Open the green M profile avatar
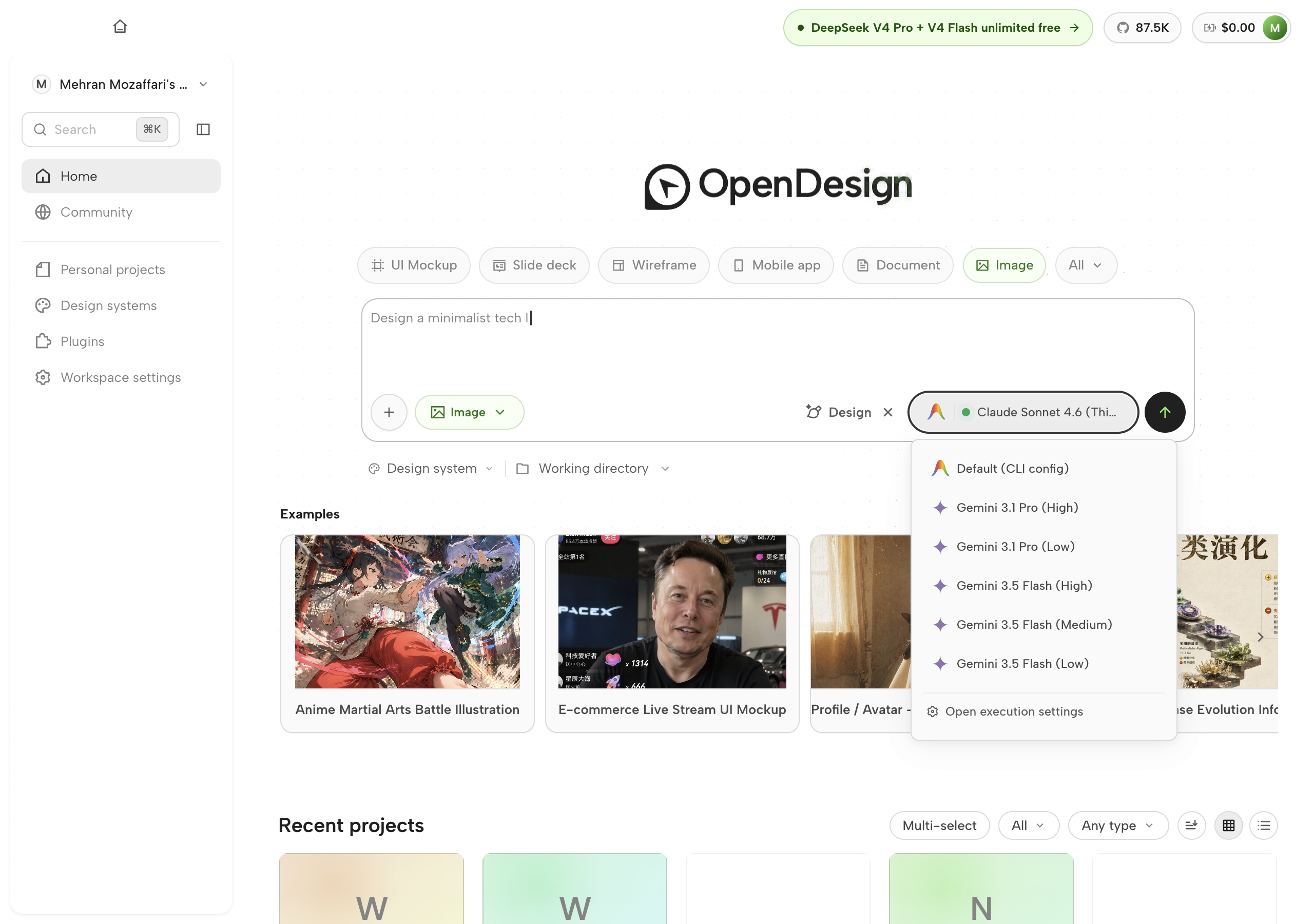The image size is (1314, 924). [1274, 28]
